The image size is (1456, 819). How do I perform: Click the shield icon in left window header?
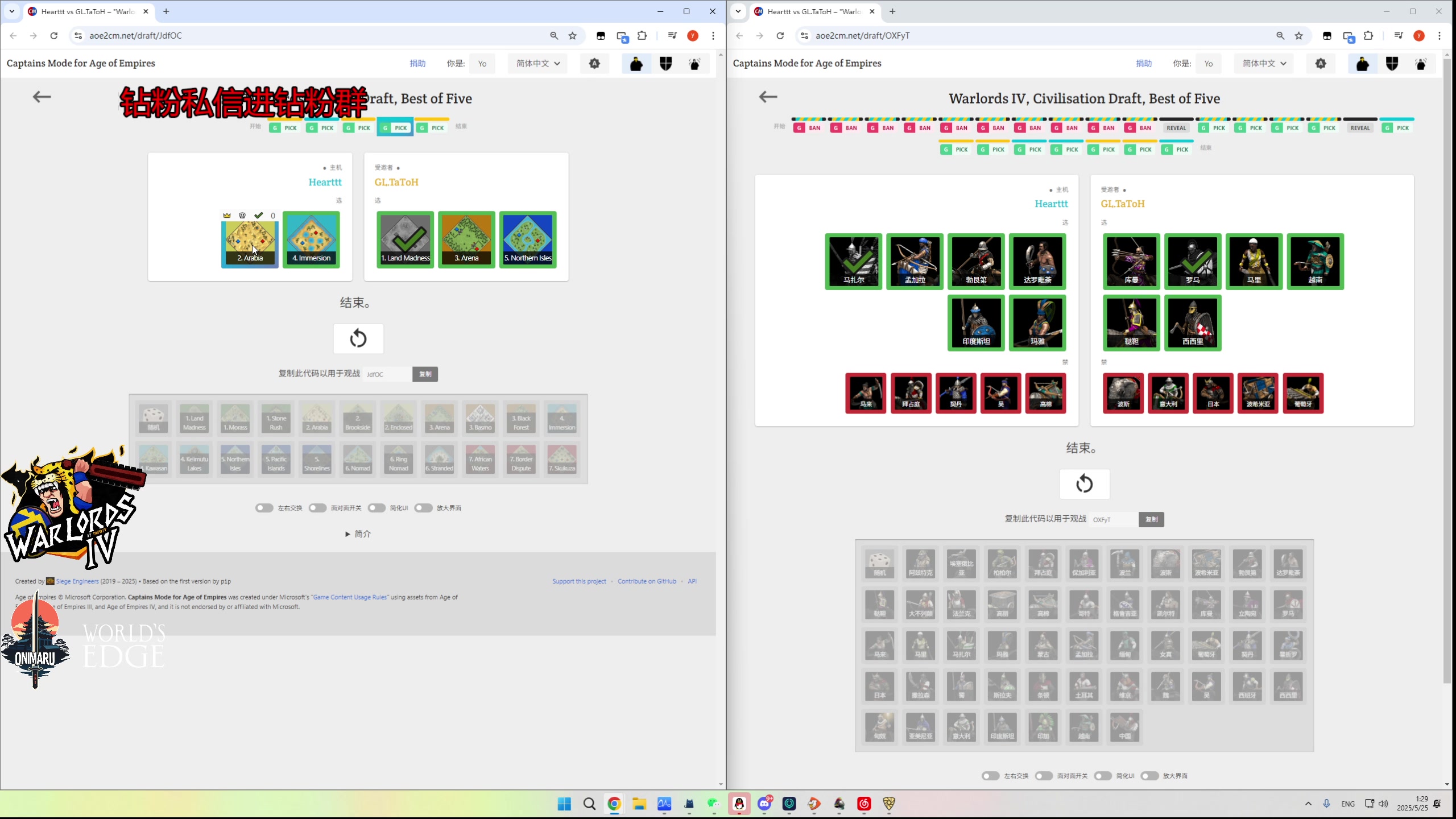pos(665,64)
